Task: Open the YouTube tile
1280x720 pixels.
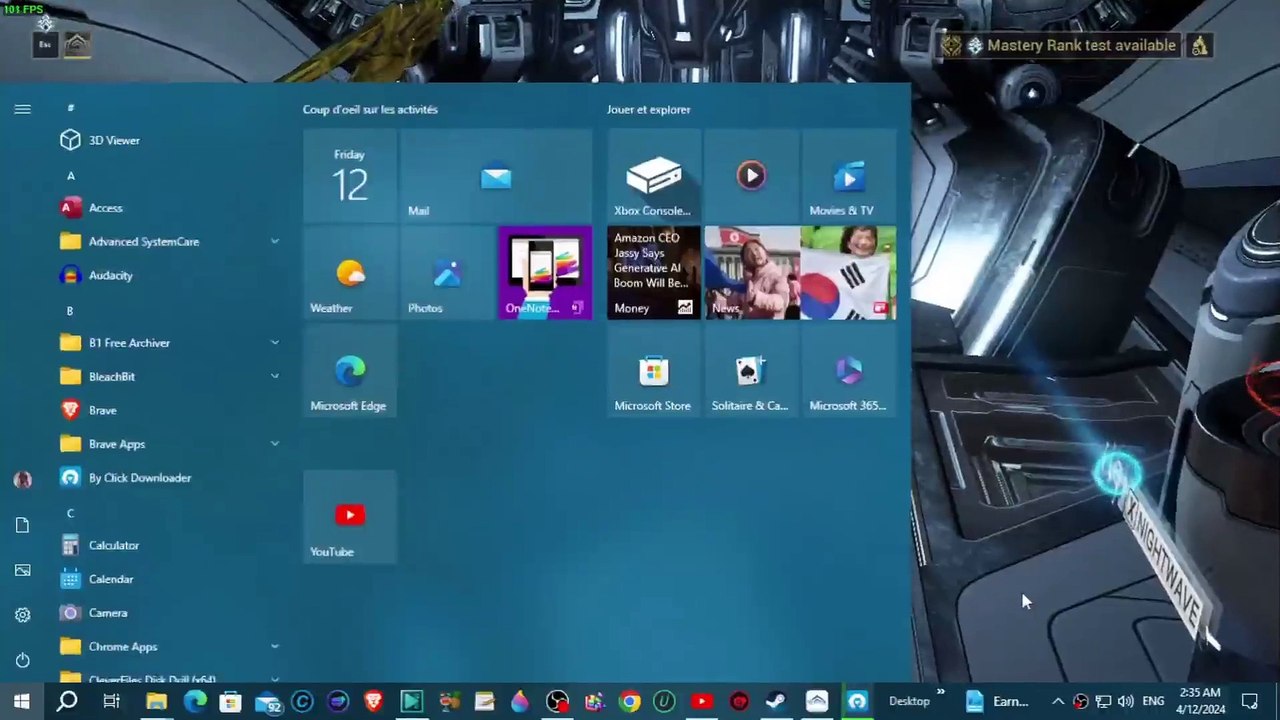Action: click(350, 517)
